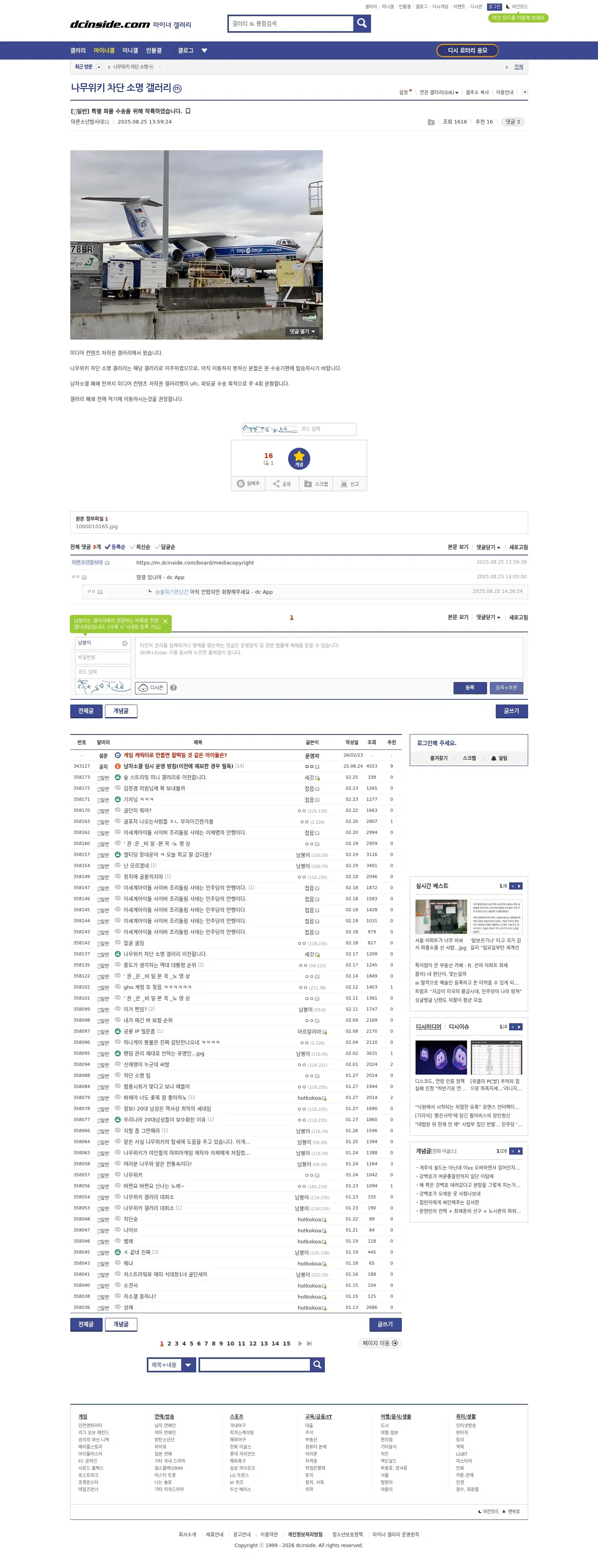Jump to last page arrow in pagination
598x1568 pixels.
coord(309,1343)
